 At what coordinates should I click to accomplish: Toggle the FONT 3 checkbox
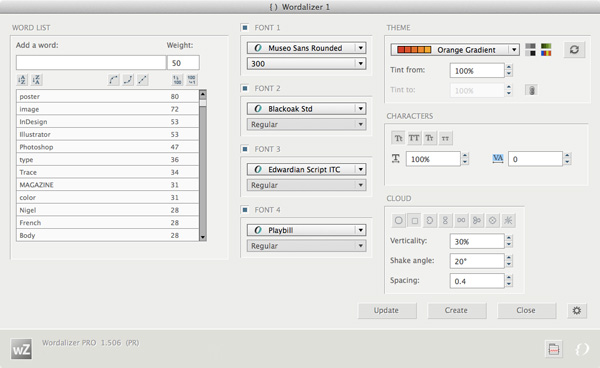[x=245, y=149]
